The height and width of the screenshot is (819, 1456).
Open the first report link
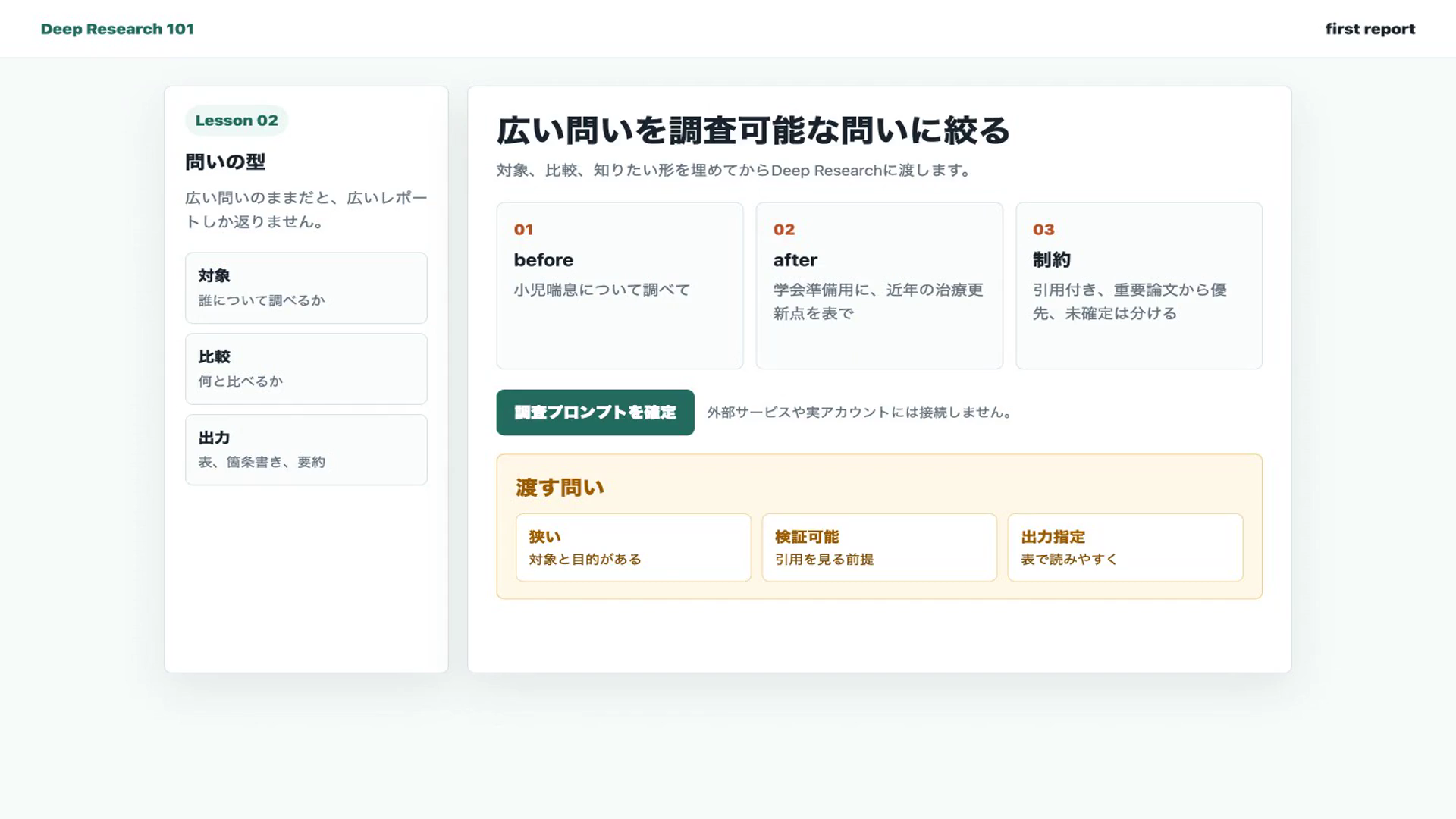coord(1370,29)
